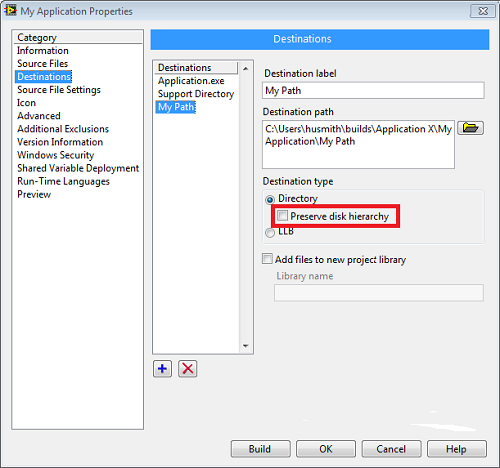Screen dimensions: 500x468
Task: Select Support Directory destination
Action: click(x=196, y=94)
